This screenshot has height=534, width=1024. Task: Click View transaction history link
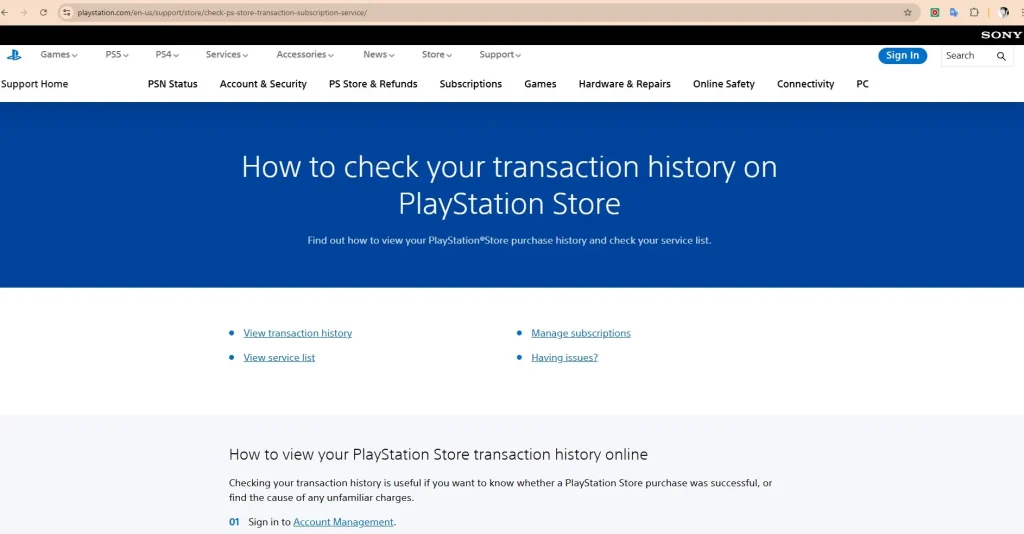pos(298,333)
